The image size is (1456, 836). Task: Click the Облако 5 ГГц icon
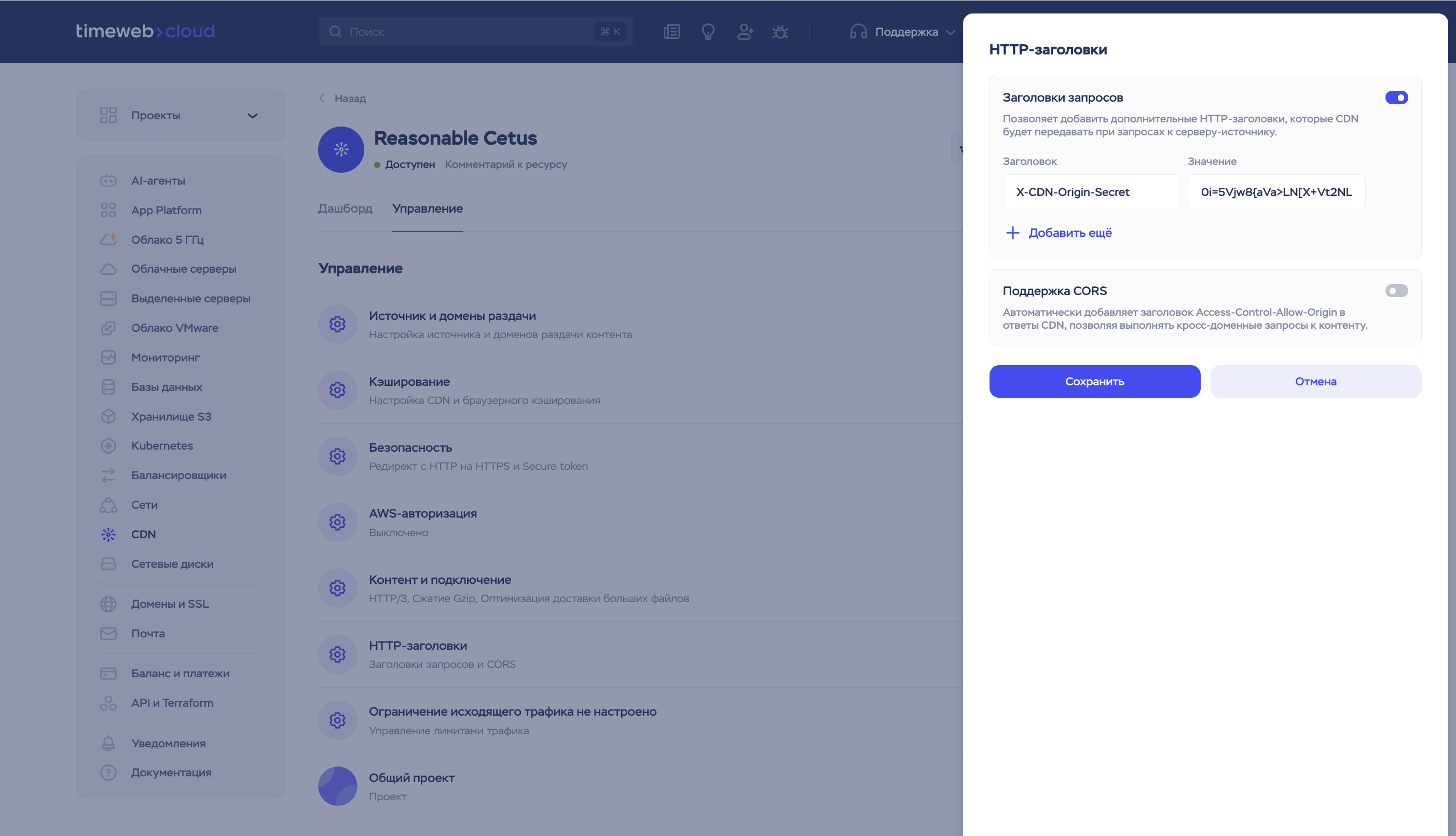click(108, 240)
